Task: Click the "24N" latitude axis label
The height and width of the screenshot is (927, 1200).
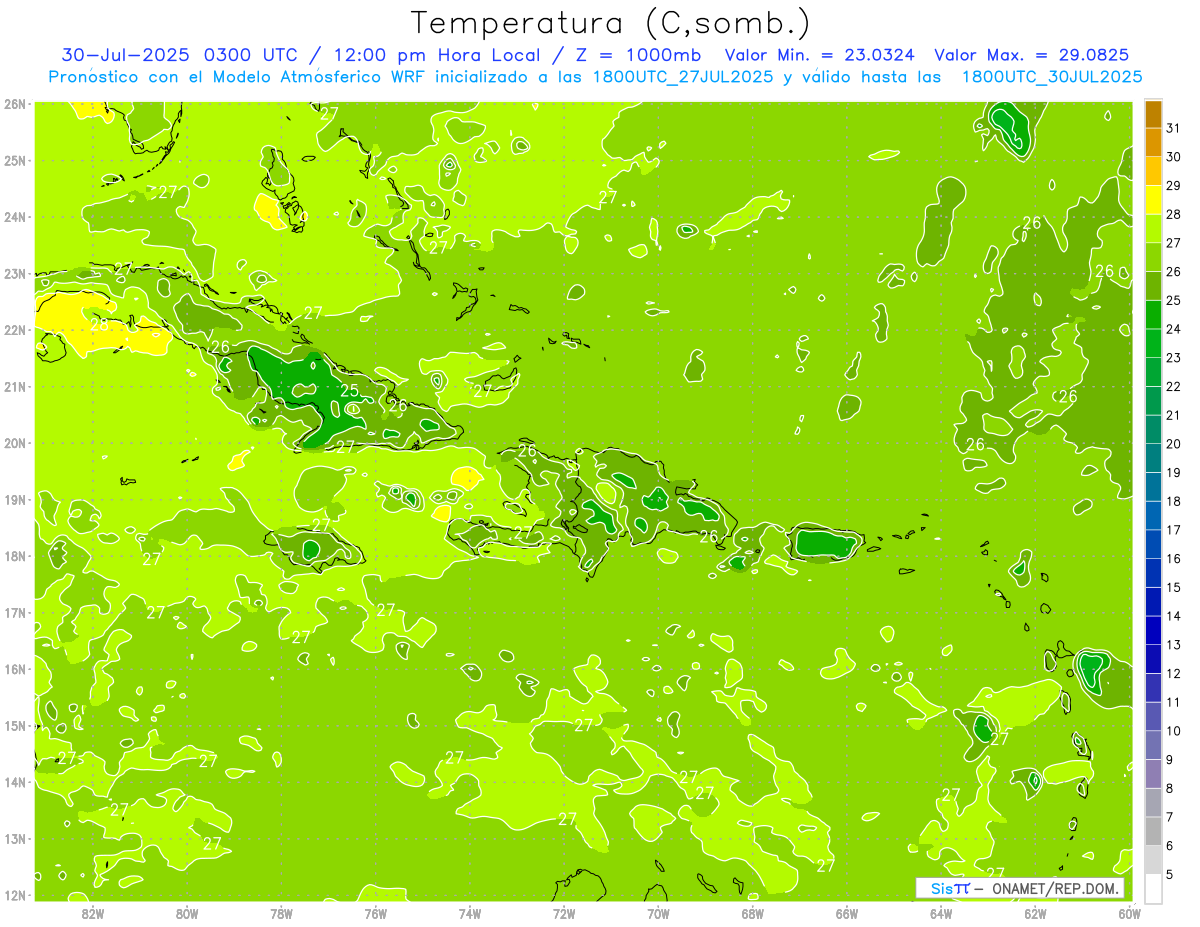Action: coord(15,217)
